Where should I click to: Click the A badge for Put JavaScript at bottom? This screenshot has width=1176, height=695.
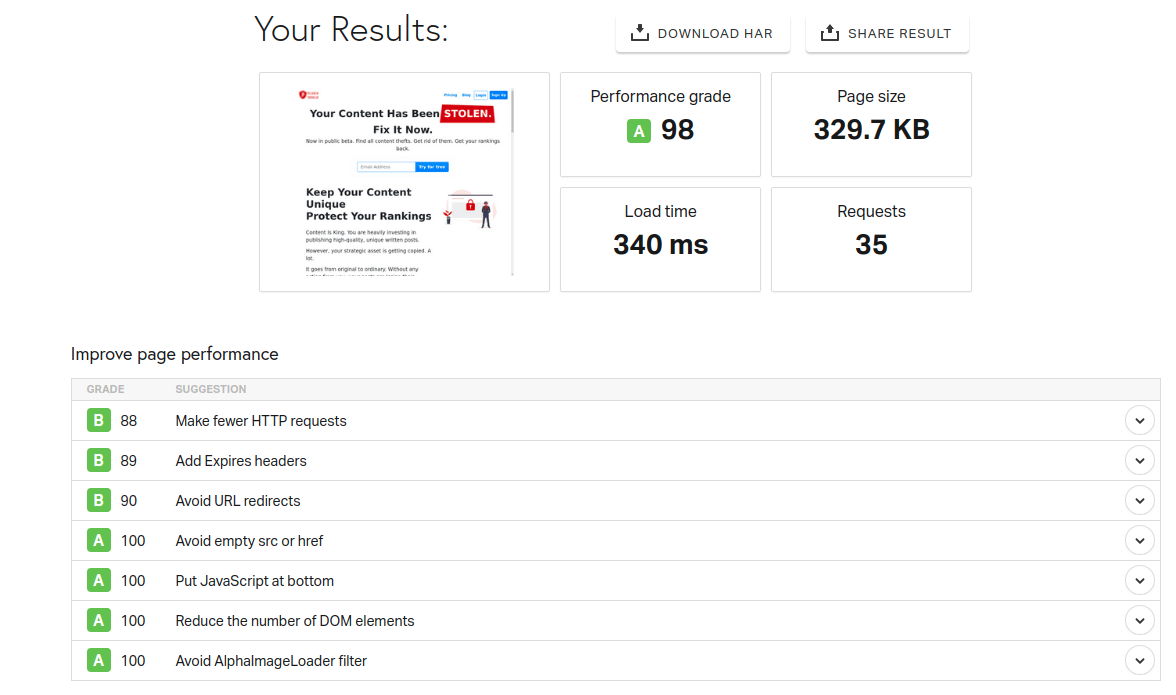[98, 580]
